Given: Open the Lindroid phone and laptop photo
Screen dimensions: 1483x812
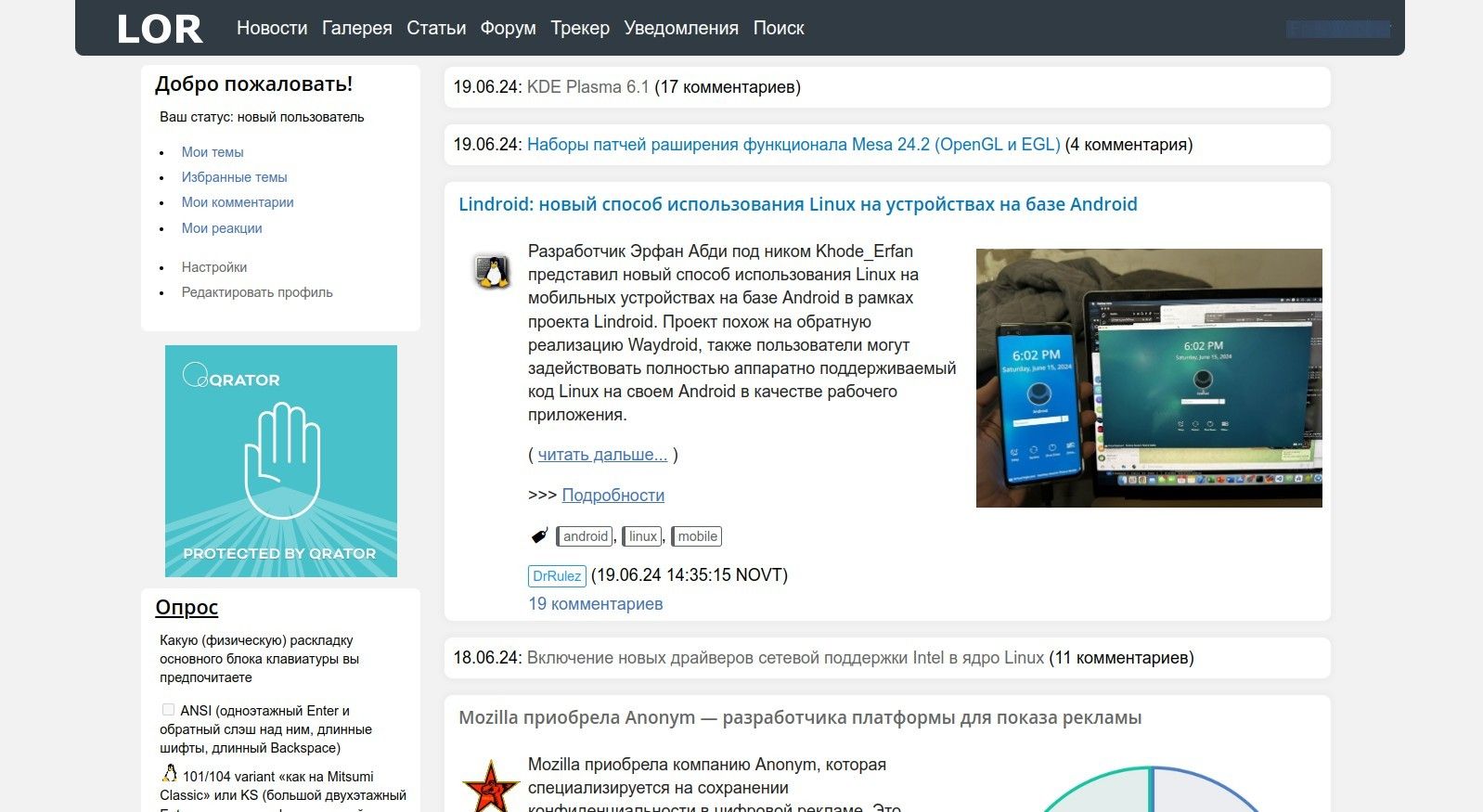Looking at the screenshot, I should point(1149,378).
